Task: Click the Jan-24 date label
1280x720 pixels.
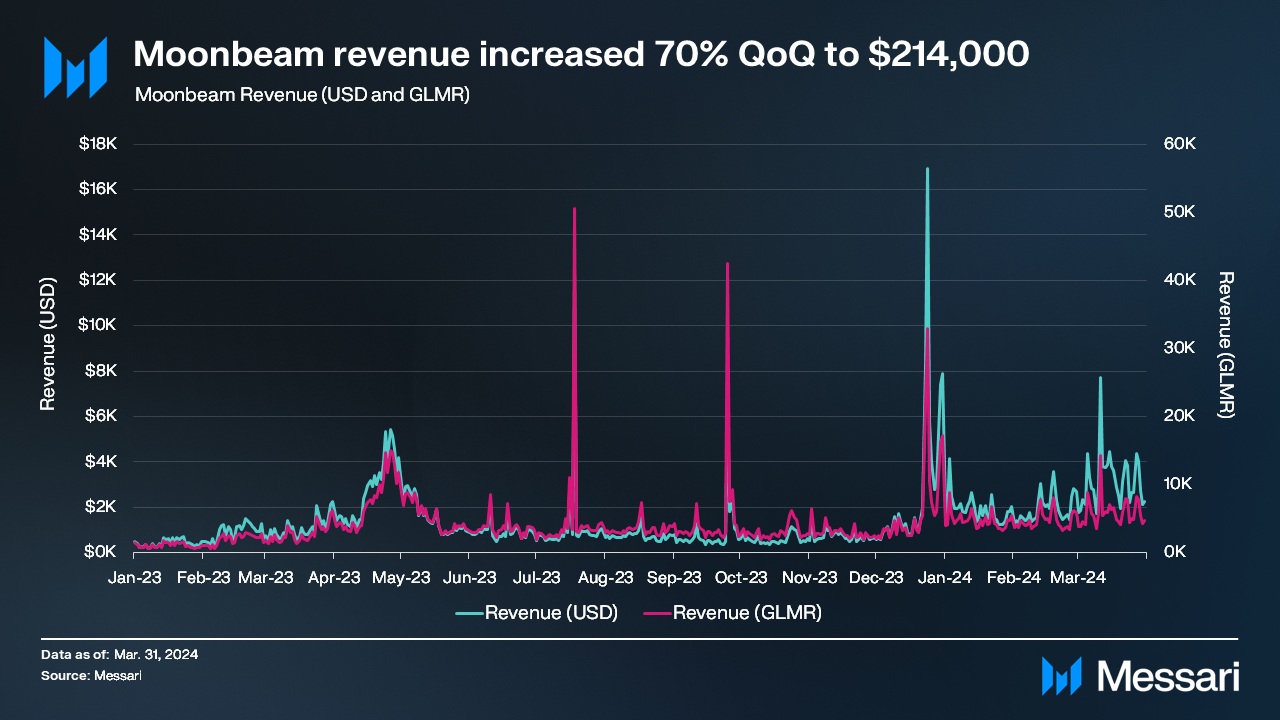Action: (x=945, y=578)
